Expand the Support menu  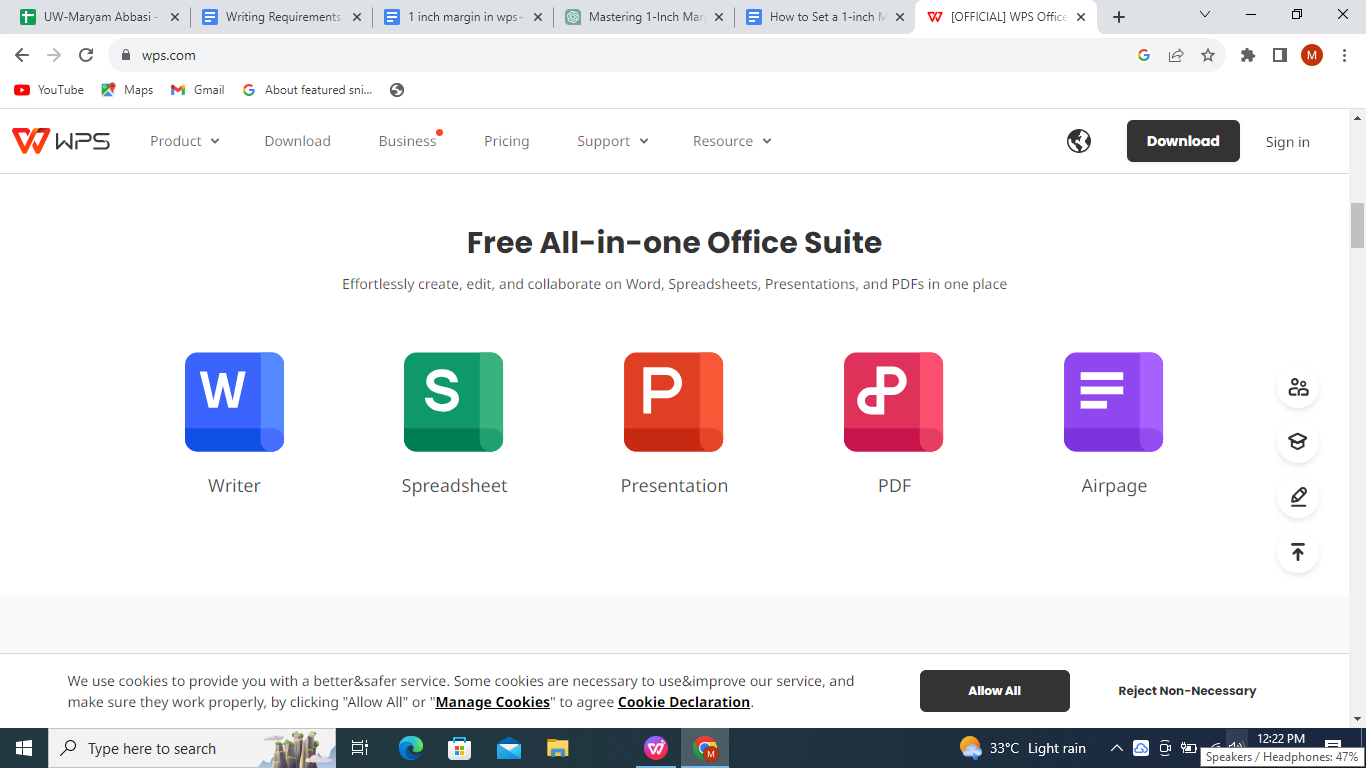(x=612, y=141)
